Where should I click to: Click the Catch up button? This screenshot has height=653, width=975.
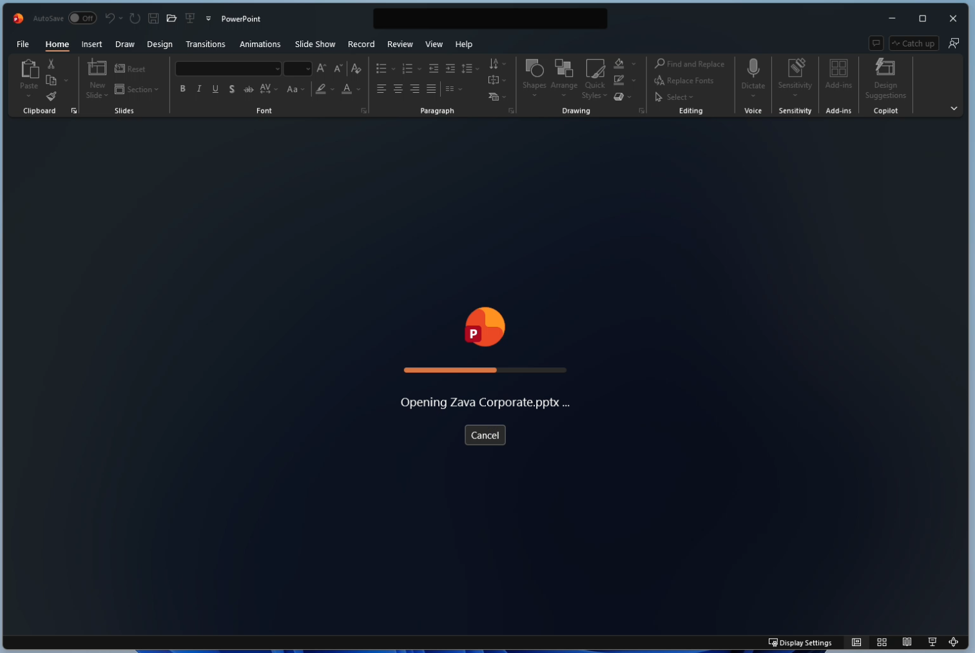[x=913, y=43]
